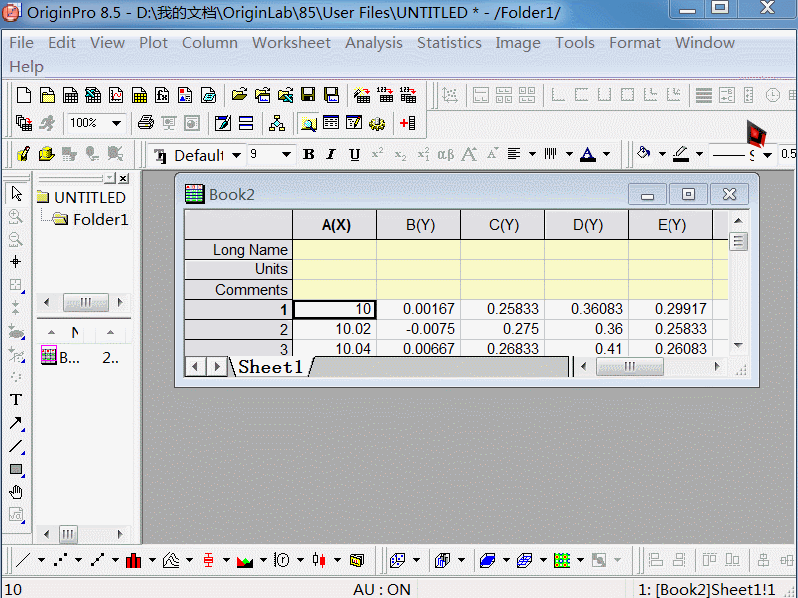Select the Rectangle drawing tool
The width and height of the screenshot is (798, 598).
[16, 469]
